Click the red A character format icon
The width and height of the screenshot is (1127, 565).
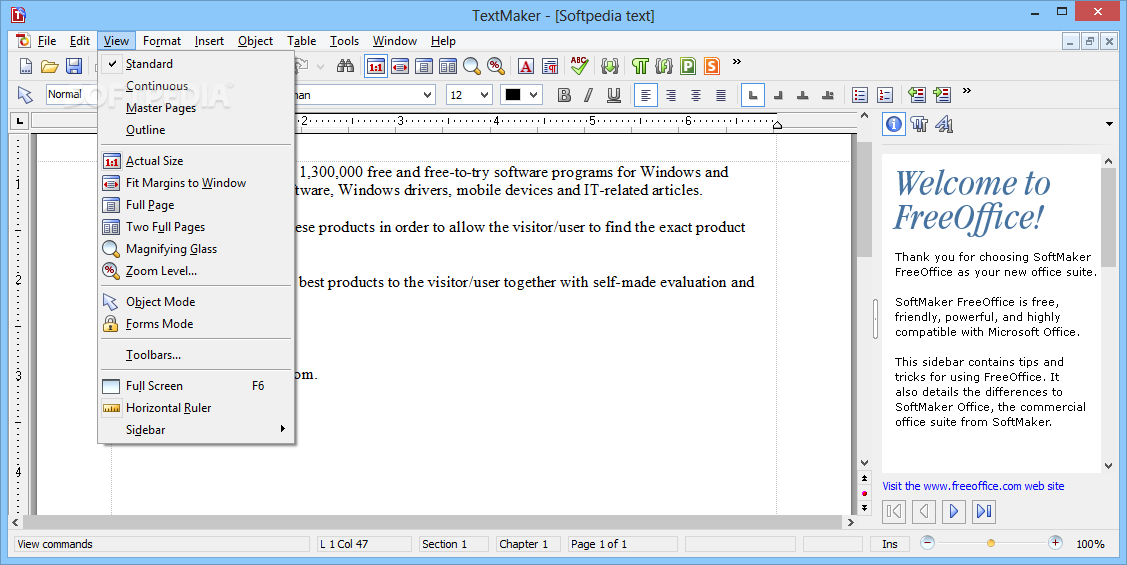pos(526,67)
